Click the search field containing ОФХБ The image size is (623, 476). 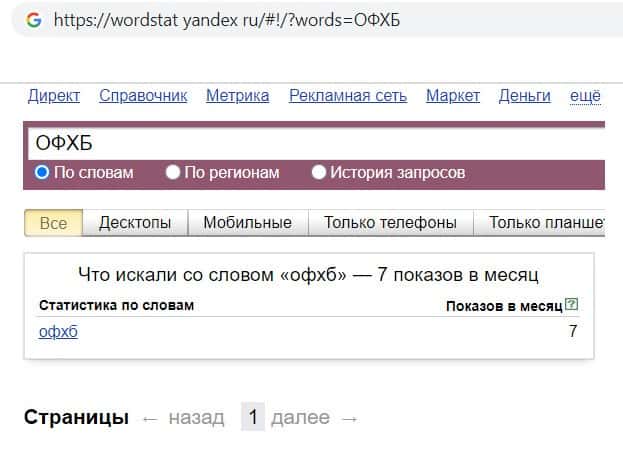pos(316,143)
